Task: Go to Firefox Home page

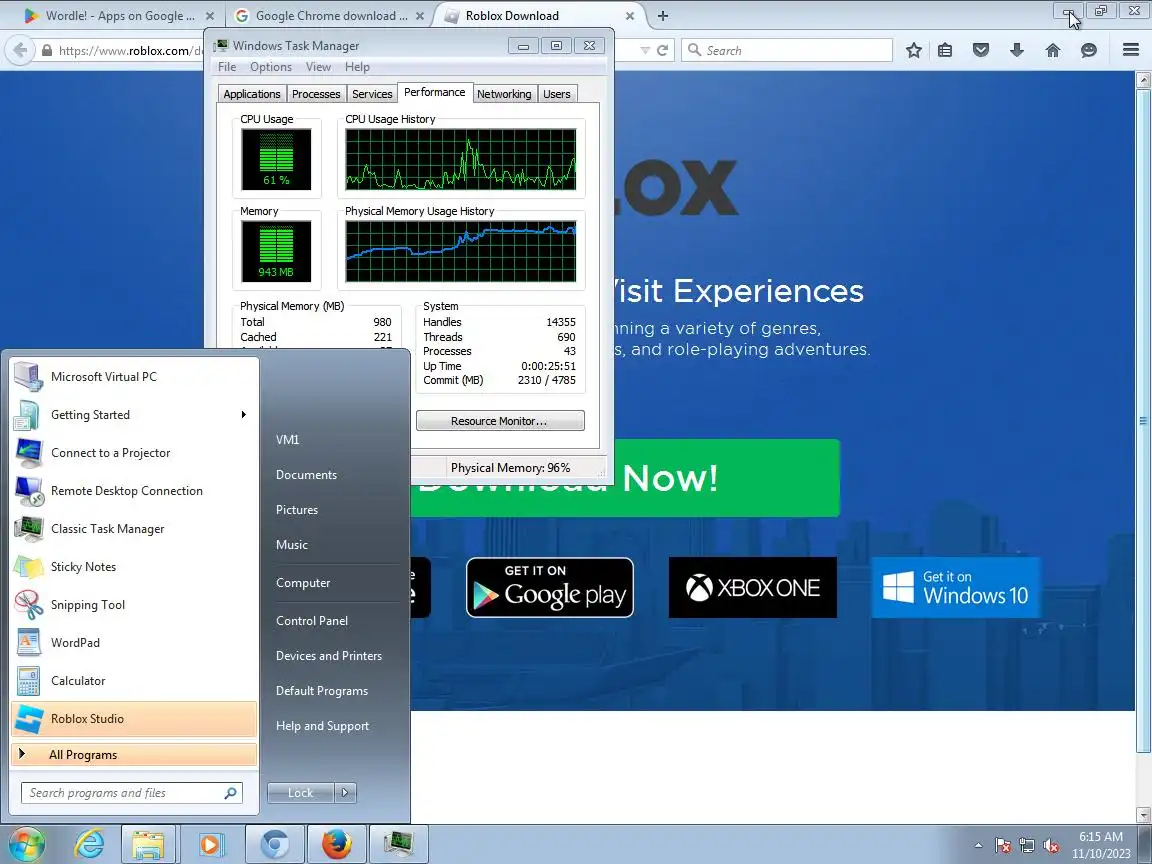Action: click(x=1053, y=50)
